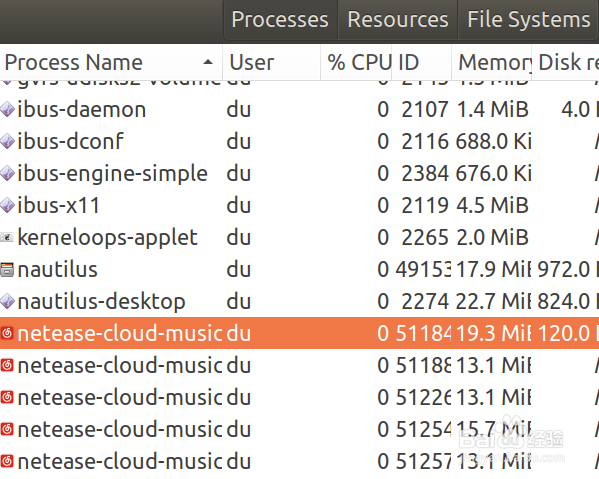Sort by the Memory column header
599x479 pixels.
(x=492, y=62)
